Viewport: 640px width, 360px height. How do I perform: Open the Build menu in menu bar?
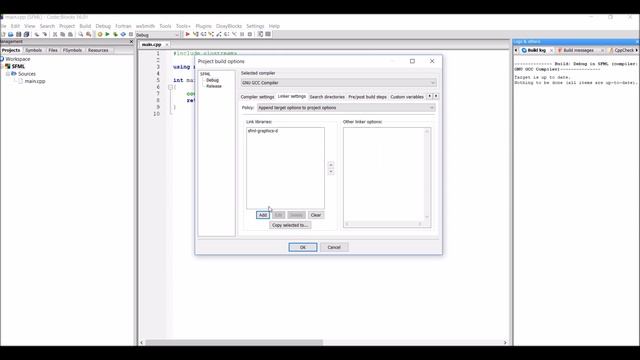(85, 26)
